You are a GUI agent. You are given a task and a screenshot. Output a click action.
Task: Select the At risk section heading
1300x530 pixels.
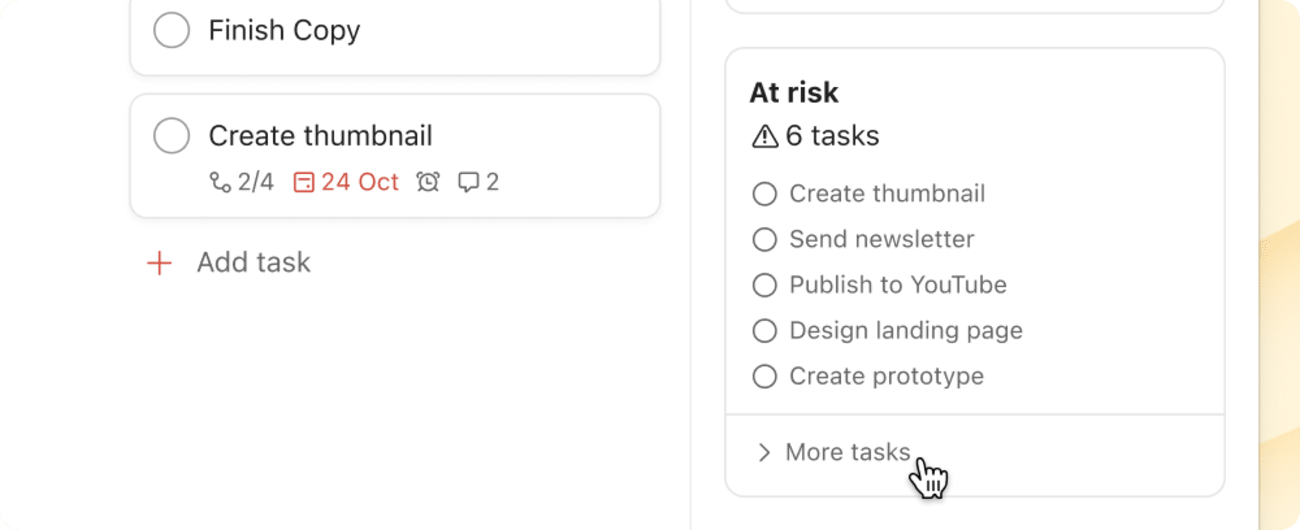(x=794, y=93)
